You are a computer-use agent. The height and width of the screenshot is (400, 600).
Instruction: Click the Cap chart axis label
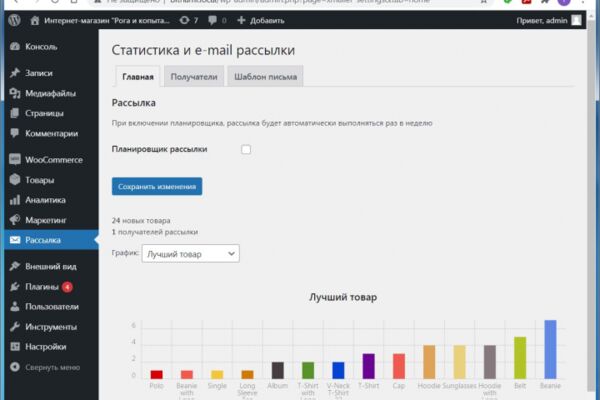tap(399, 385)
